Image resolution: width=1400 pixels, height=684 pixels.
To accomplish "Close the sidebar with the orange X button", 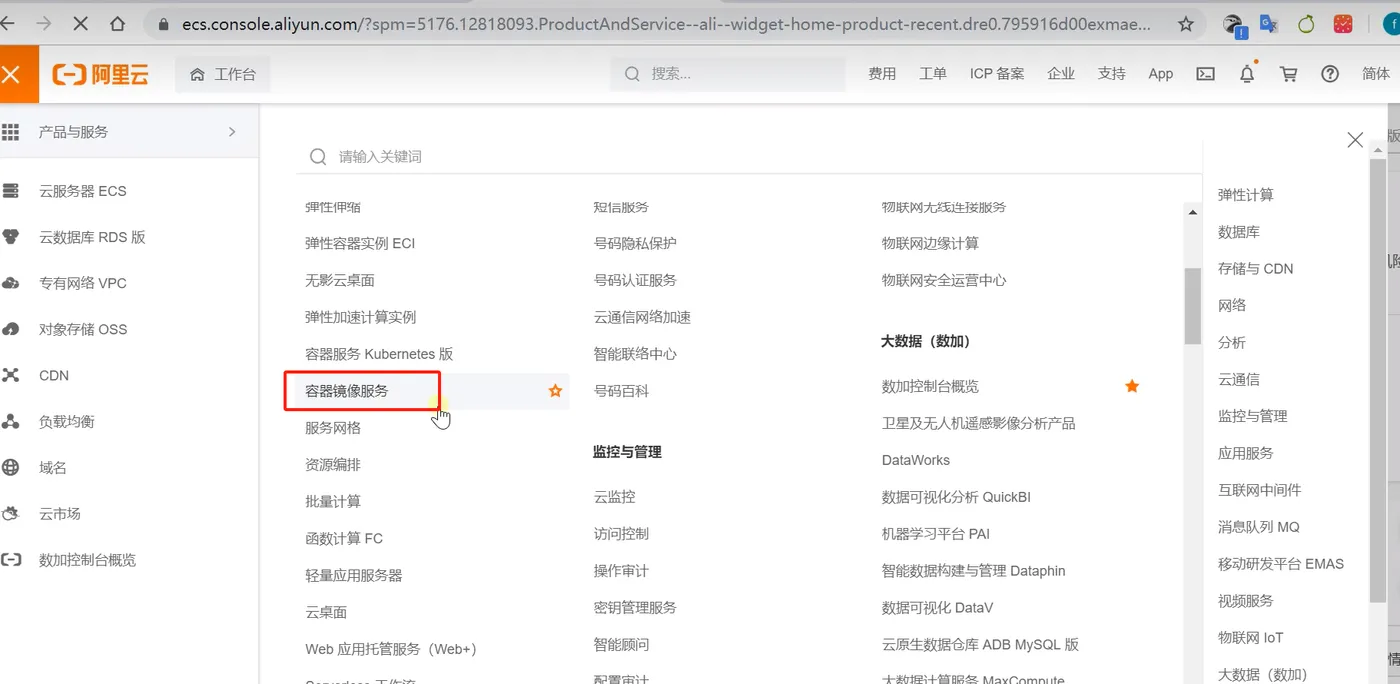I will pos(12,74).
